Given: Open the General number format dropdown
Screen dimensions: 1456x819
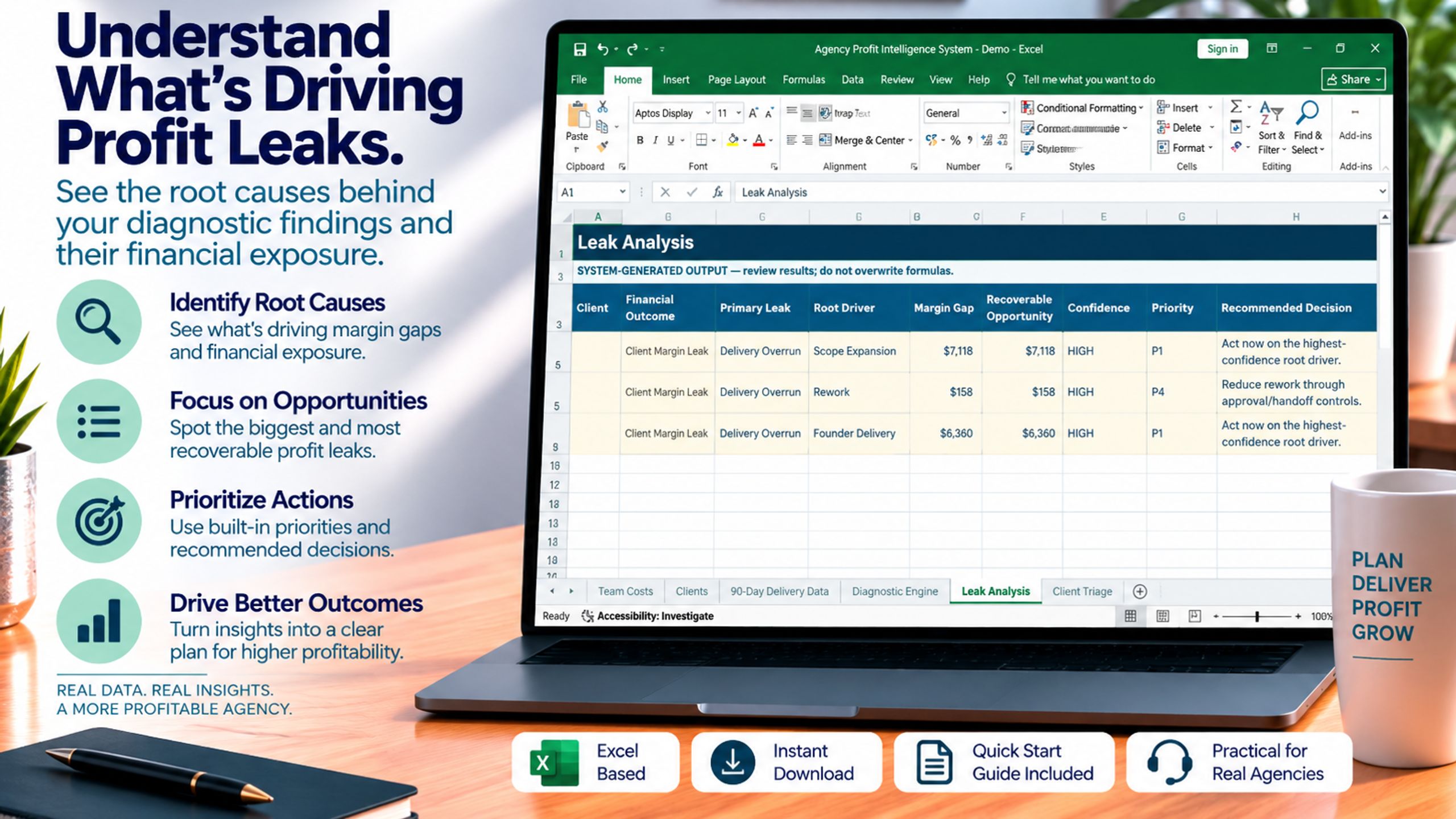Looking at the screenshot, I should click(1004, 113).
